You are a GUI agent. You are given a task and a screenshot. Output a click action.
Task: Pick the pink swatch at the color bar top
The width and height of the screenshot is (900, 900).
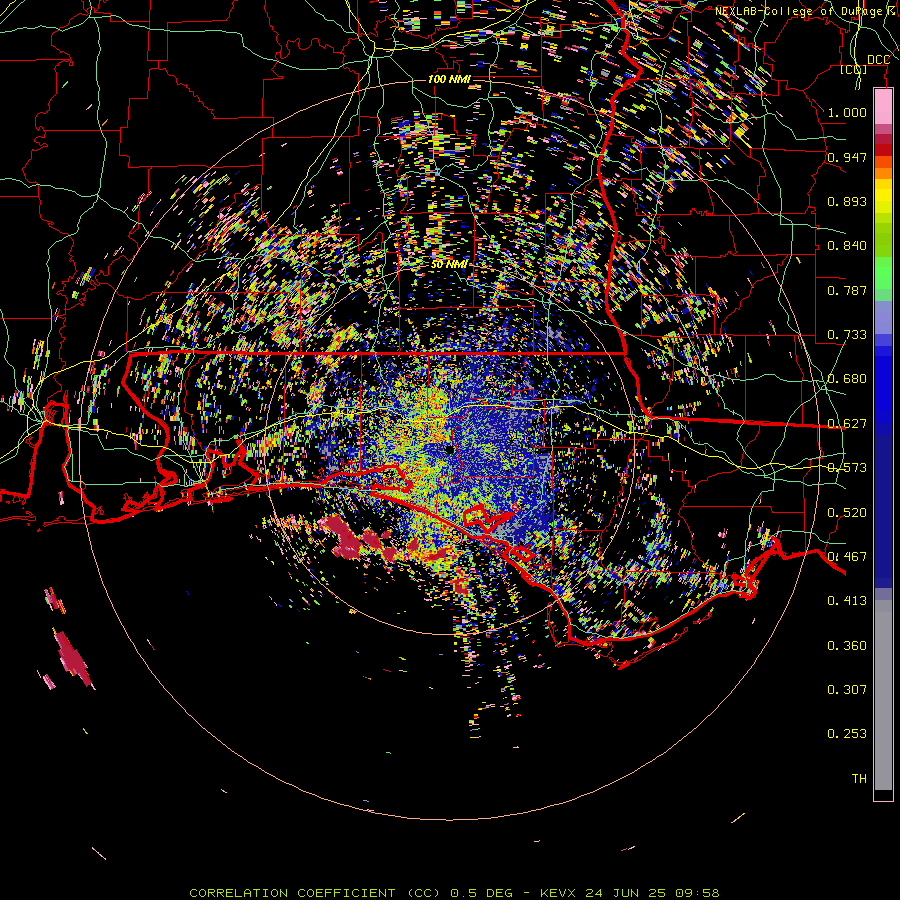click(x=883, y=106)
